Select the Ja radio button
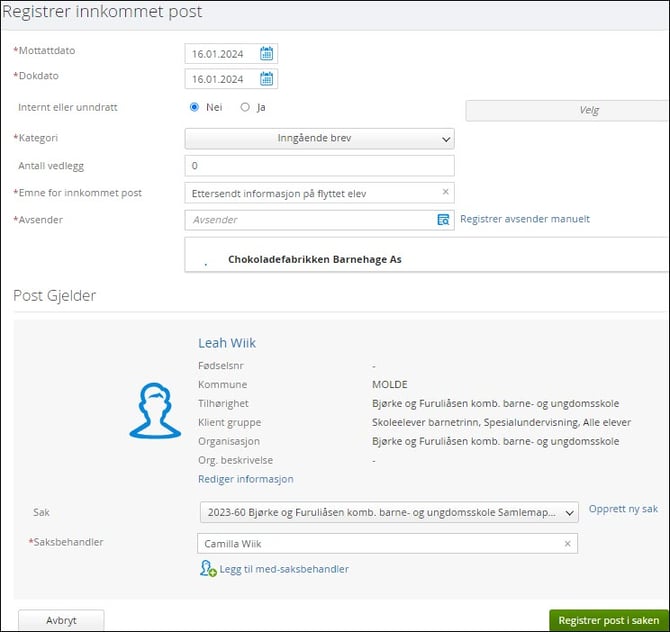 pyautogui.click(x=245, y=107)
